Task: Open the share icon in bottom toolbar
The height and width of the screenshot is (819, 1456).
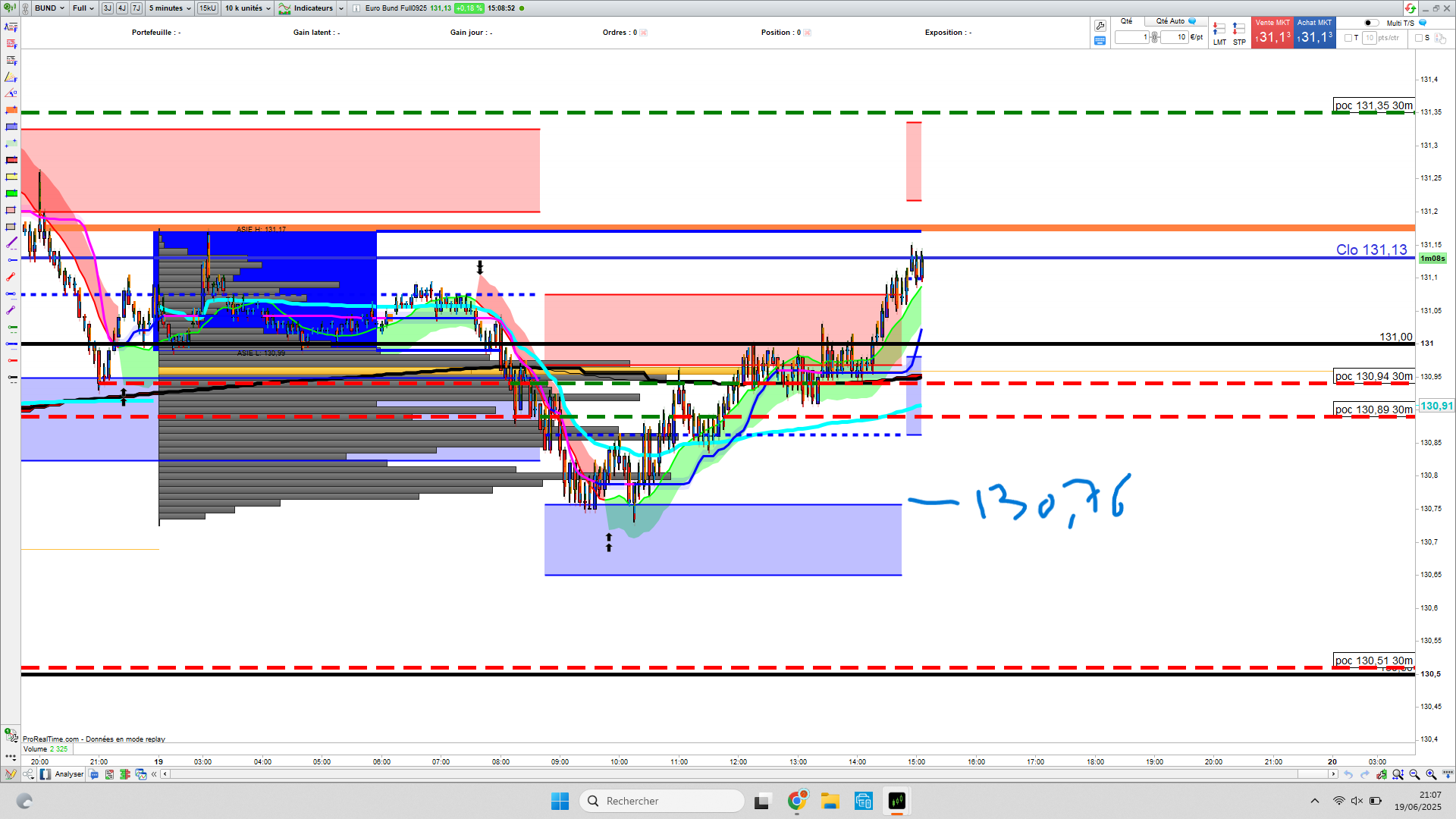Action: (x=28, y=774)
